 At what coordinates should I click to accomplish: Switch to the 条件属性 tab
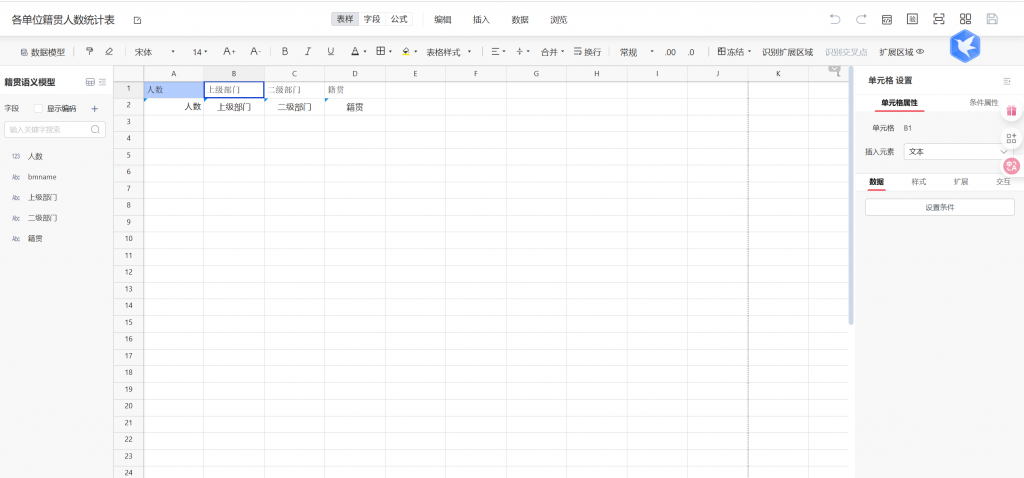984,103
